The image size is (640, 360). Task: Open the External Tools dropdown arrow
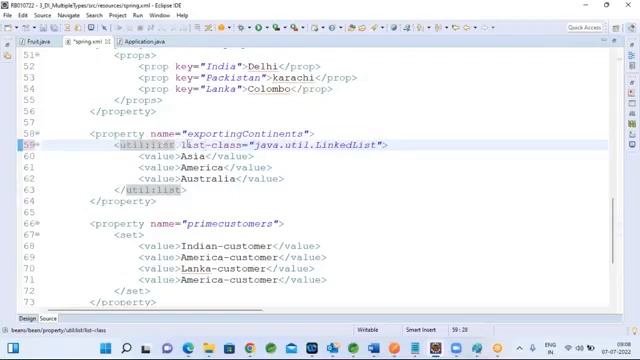coord(302,28)
